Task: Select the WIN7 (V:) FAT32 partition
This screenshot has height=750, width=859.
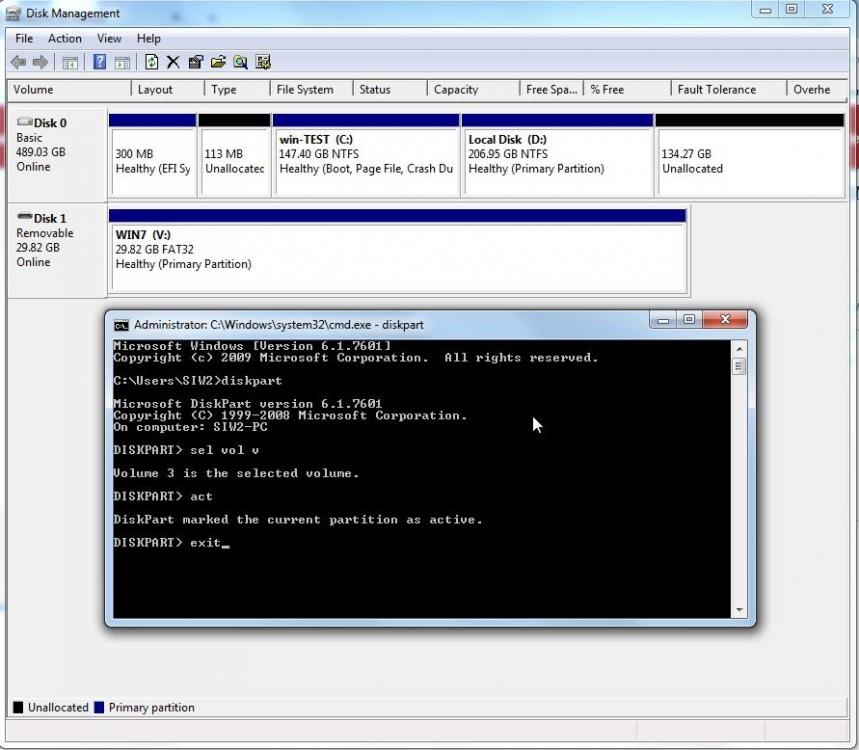Action: pyautogui.click(x=397, y=250)
